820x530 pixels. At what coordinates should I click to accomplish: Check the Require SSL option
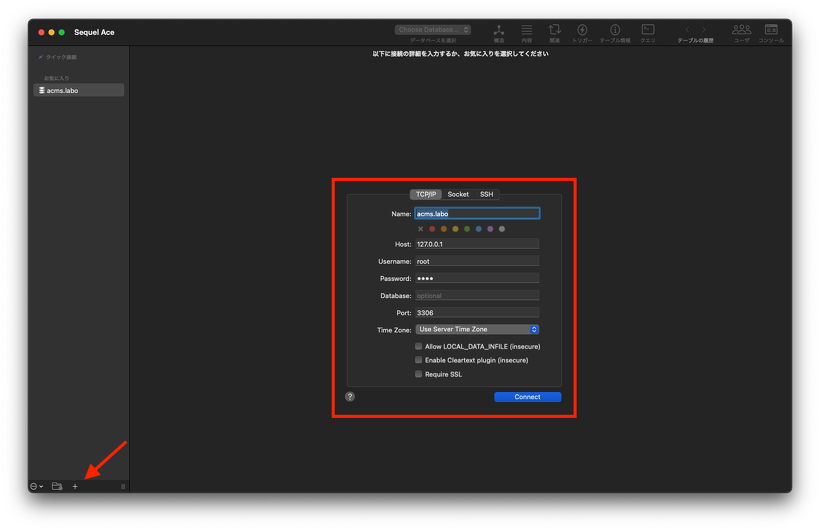point(419,374)
